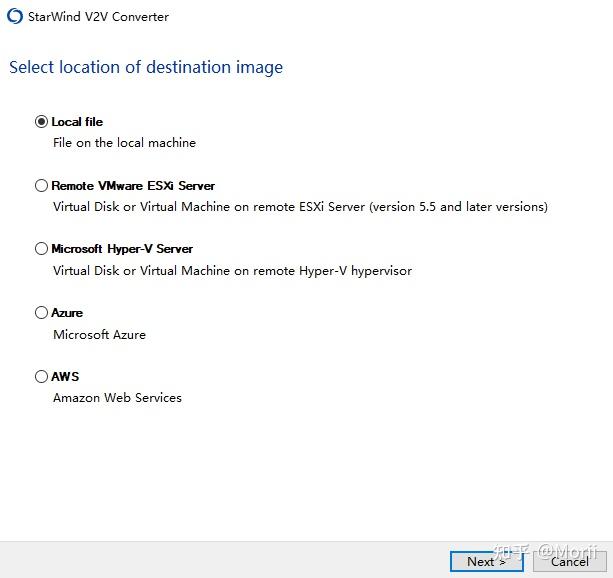The image size is (613, 578).
Task: Click the bold 'Microsoft Hyper-V Server' label
Action: point(122,249)
